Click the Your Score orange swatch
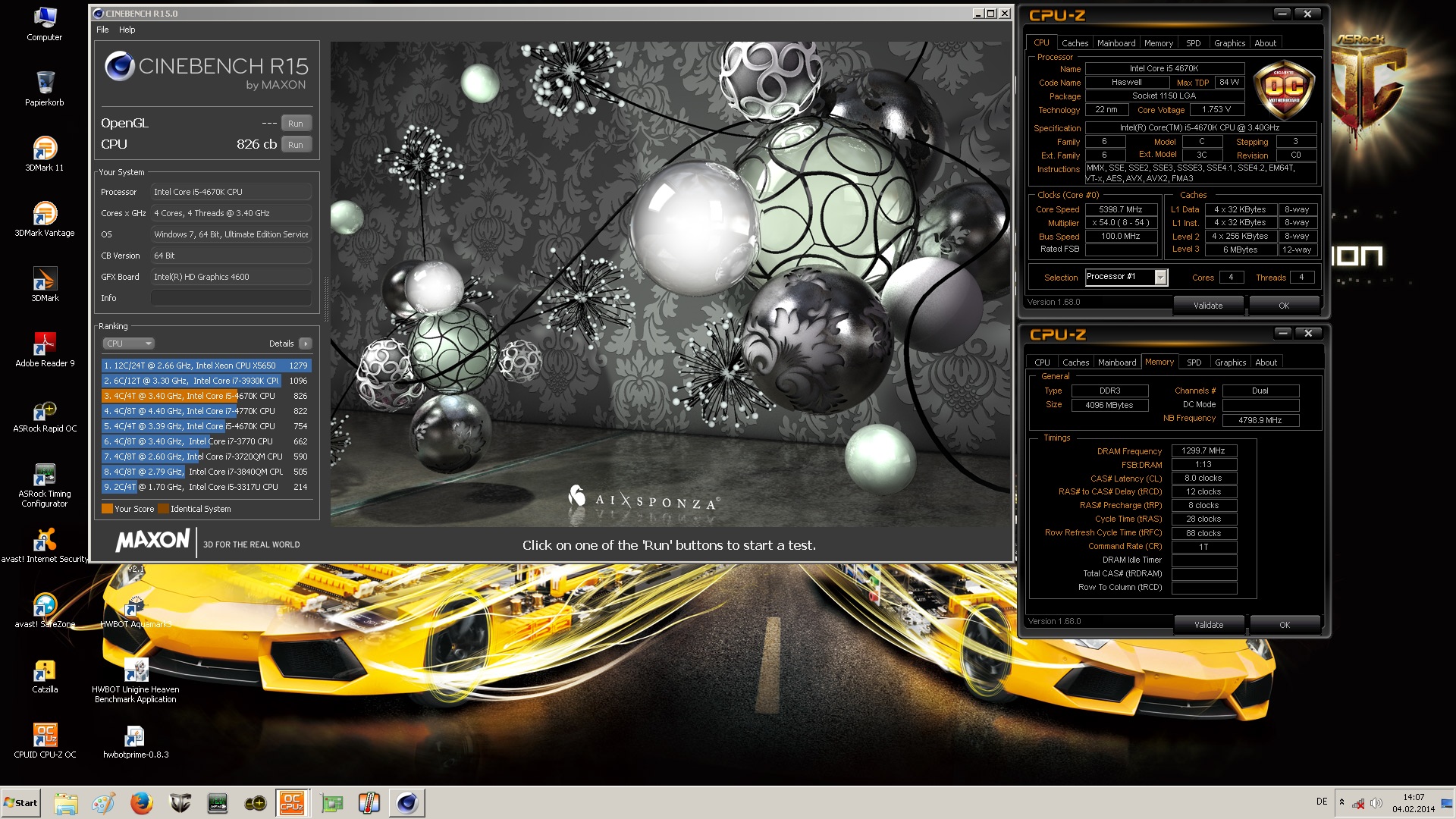 [x=107, y=509]
